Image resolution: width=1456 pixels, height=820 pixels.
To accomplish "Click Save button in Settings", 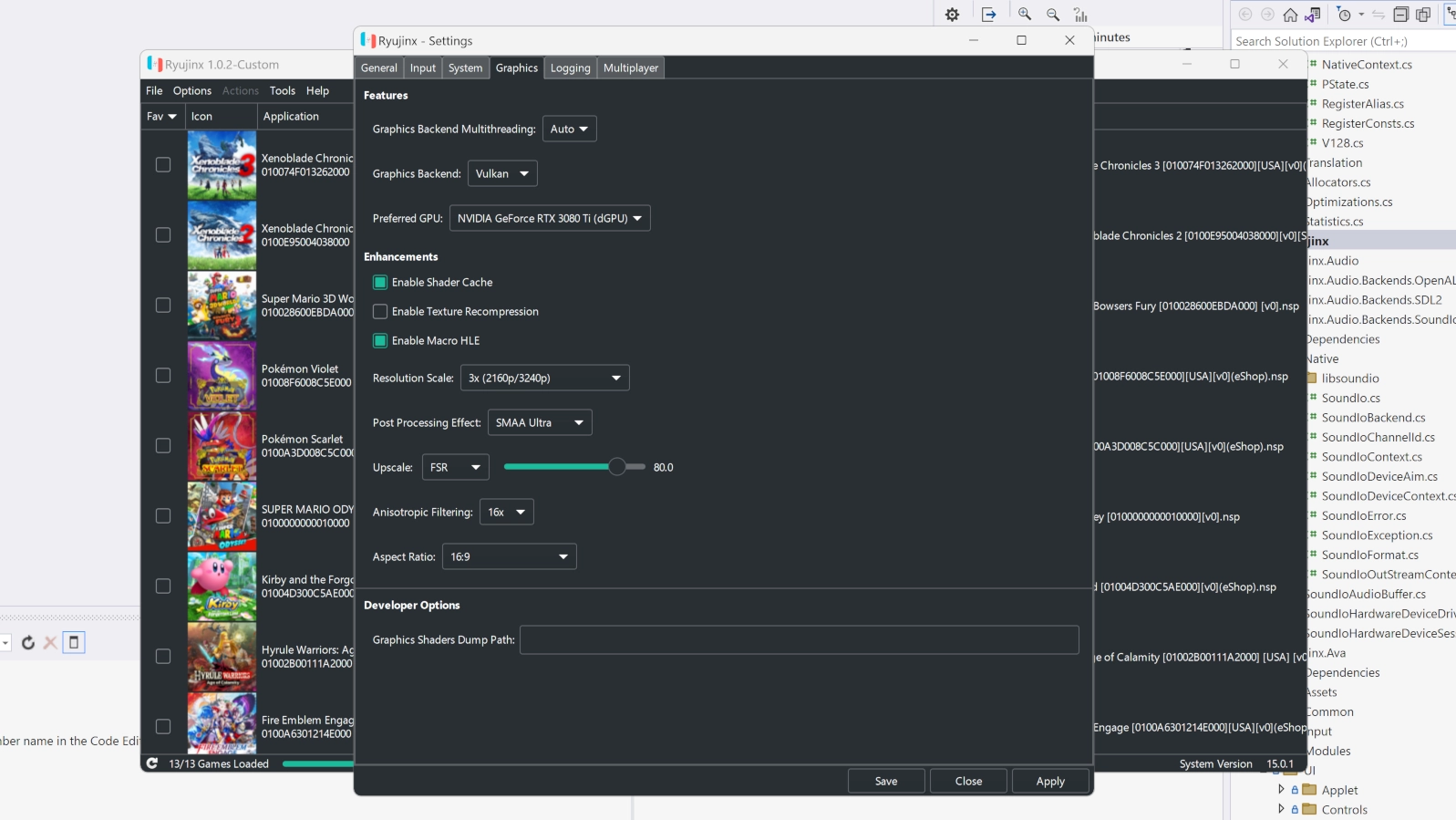I will [x=886, y=781].
